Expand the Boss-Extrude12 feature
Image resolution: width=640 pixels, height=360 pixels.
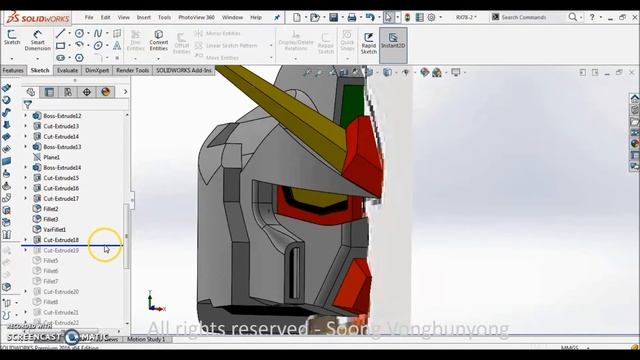pyautogui.click(x=26, y=116)
